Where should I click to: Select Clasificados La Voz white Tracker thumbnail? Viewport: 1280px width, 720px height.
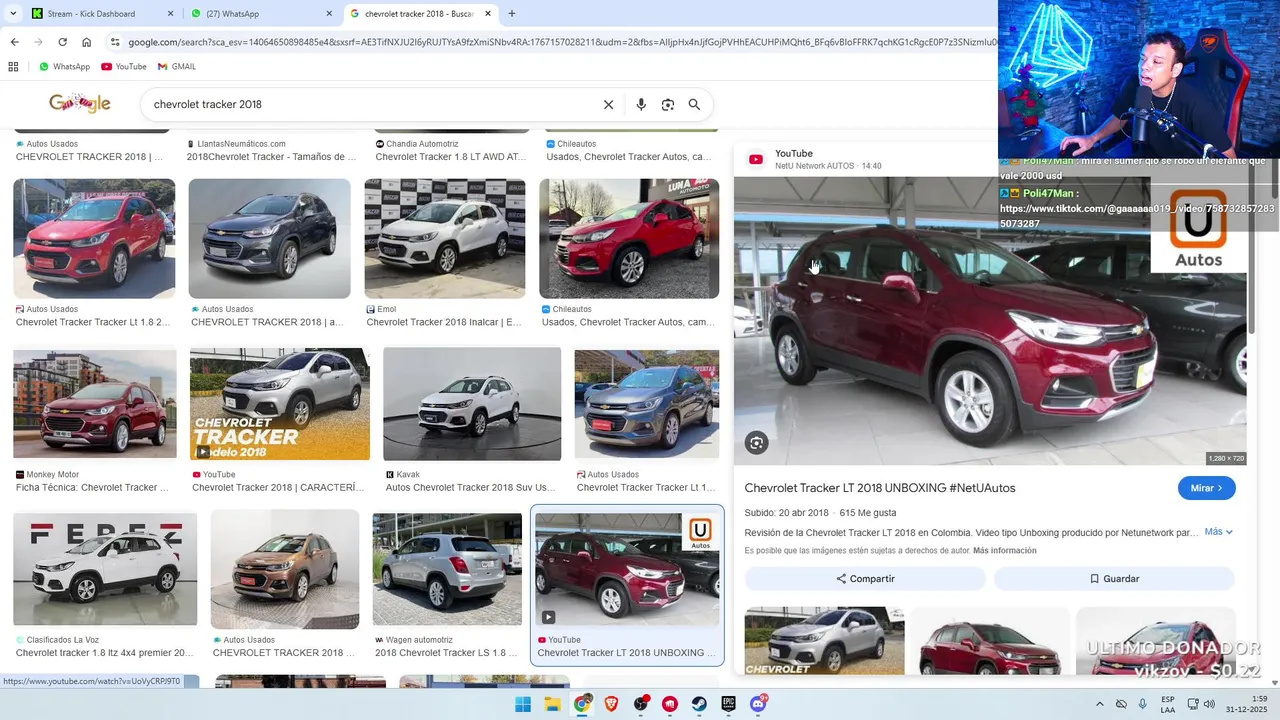[x=105, y=568]
